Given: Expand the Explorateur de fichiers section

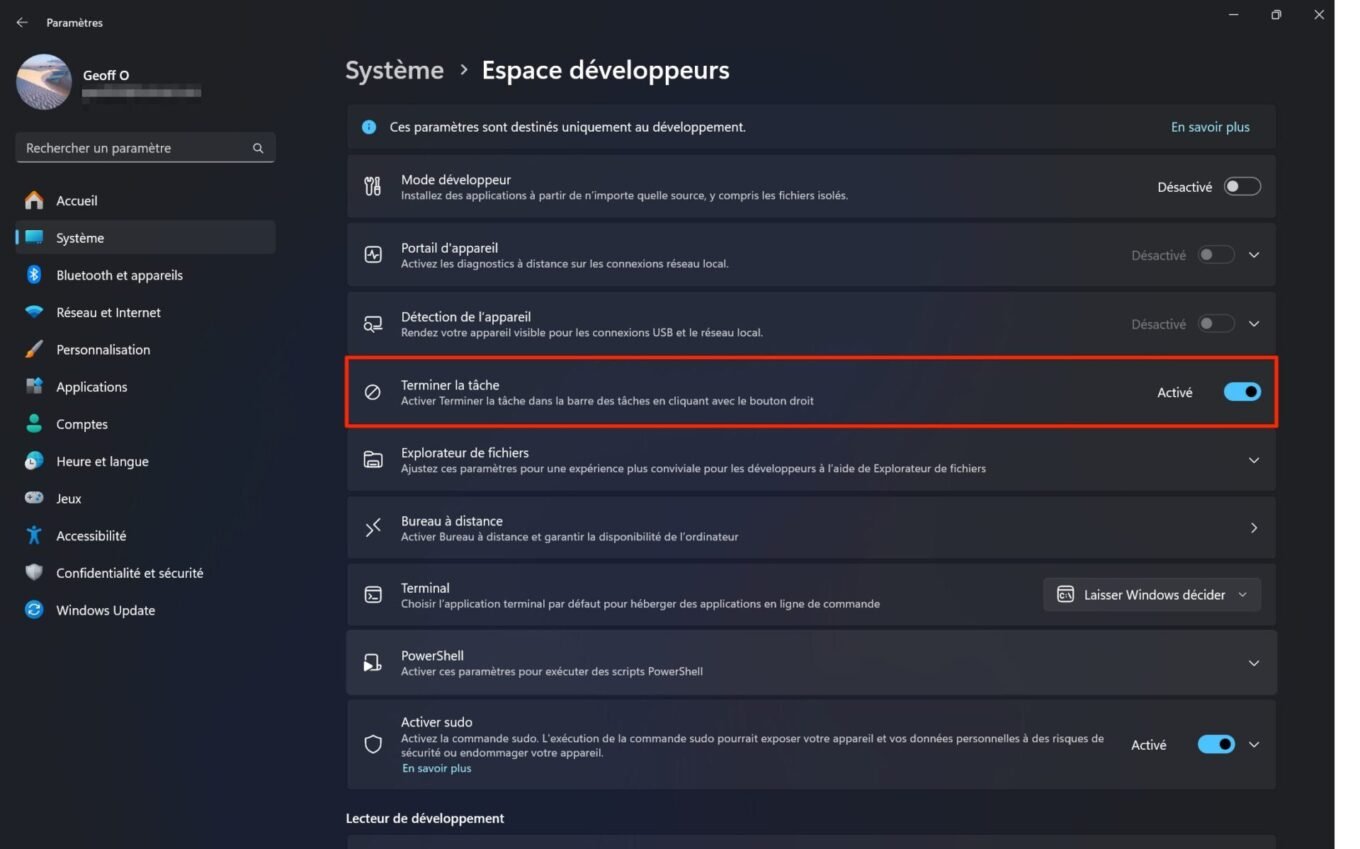Looking at the screenshot, I should (x=1254, y=460).
